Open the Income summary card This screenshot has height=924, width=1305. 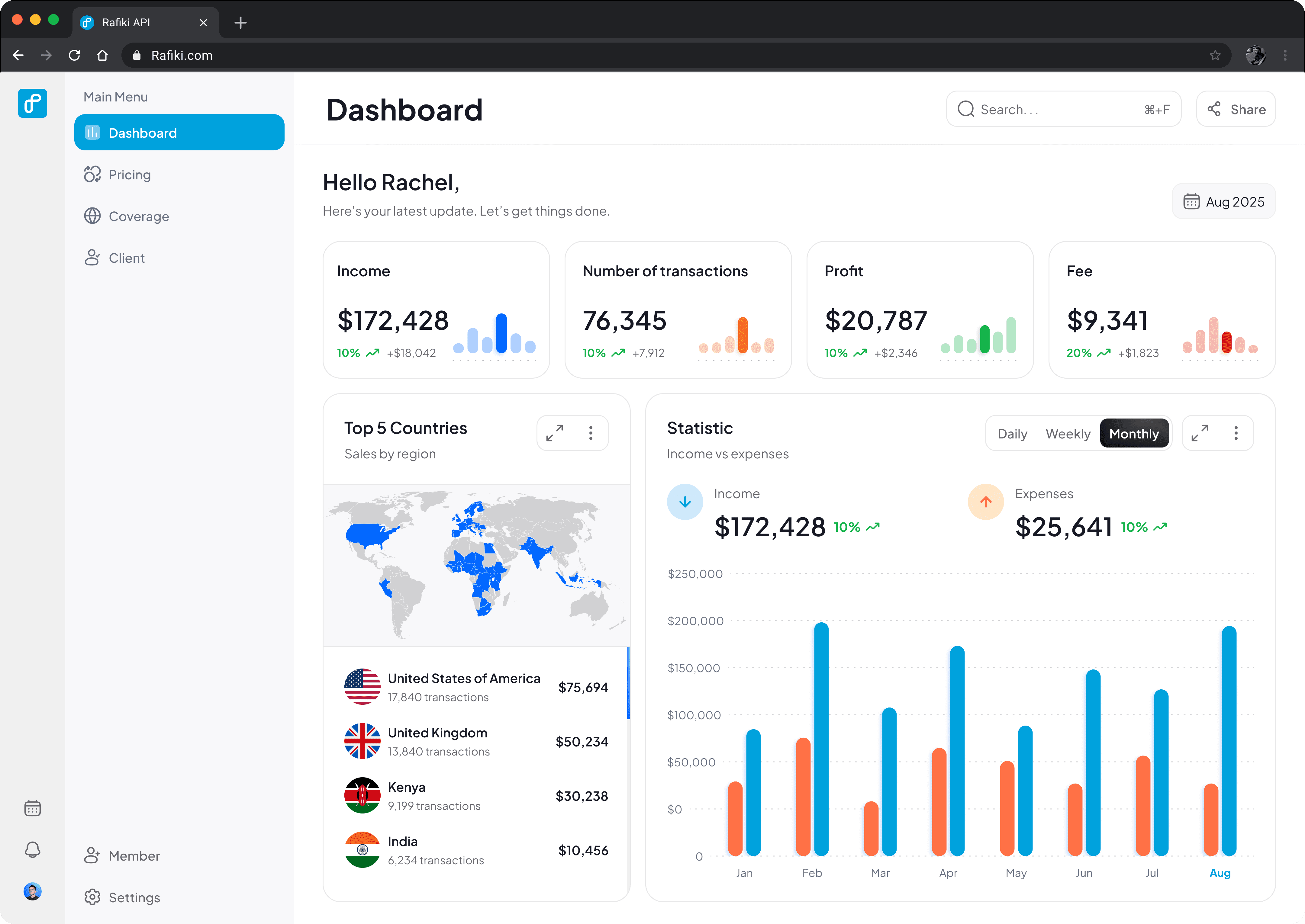tap(436, 310)
